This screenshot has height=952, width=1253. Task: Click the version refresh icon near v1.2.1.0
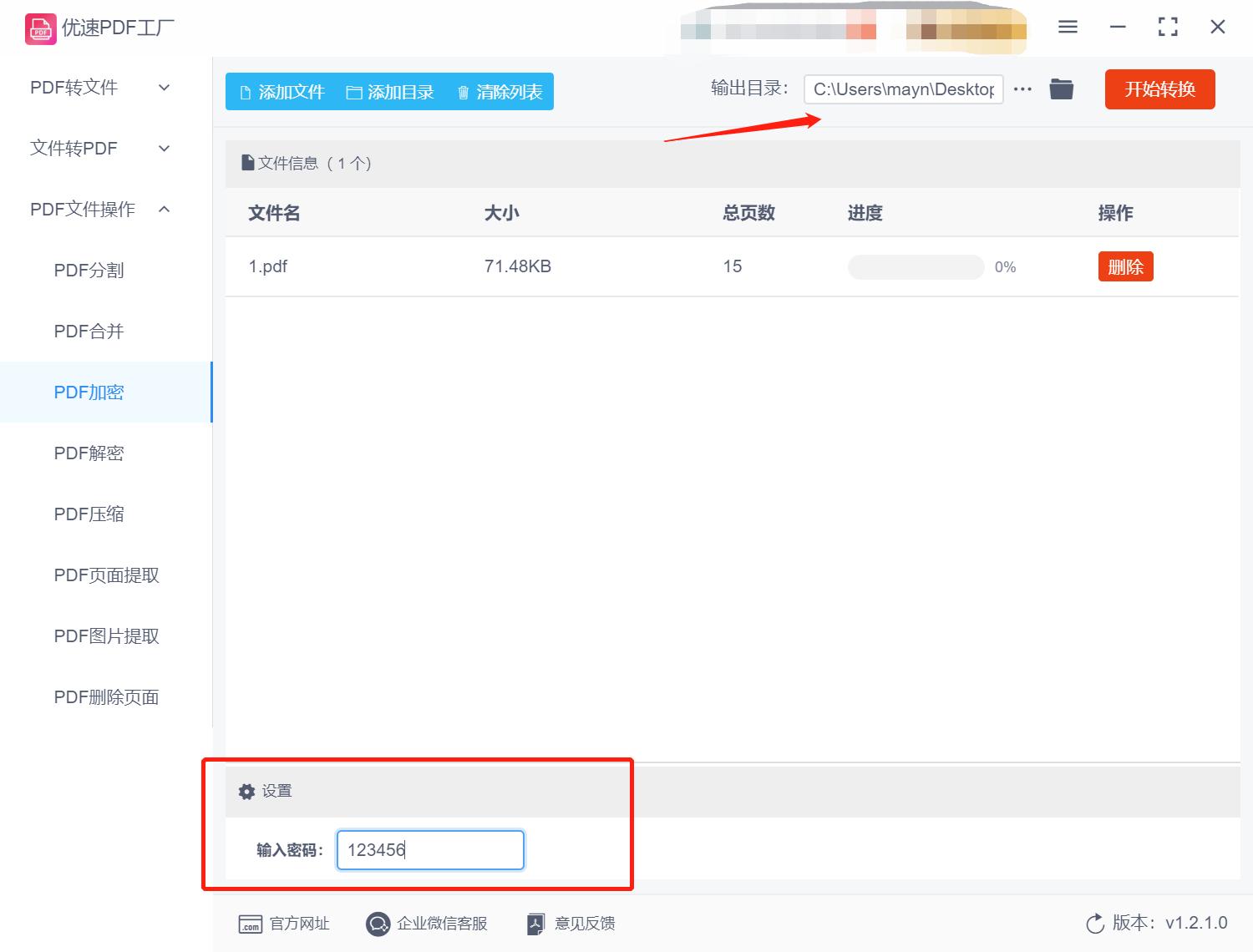[1095, 924]
